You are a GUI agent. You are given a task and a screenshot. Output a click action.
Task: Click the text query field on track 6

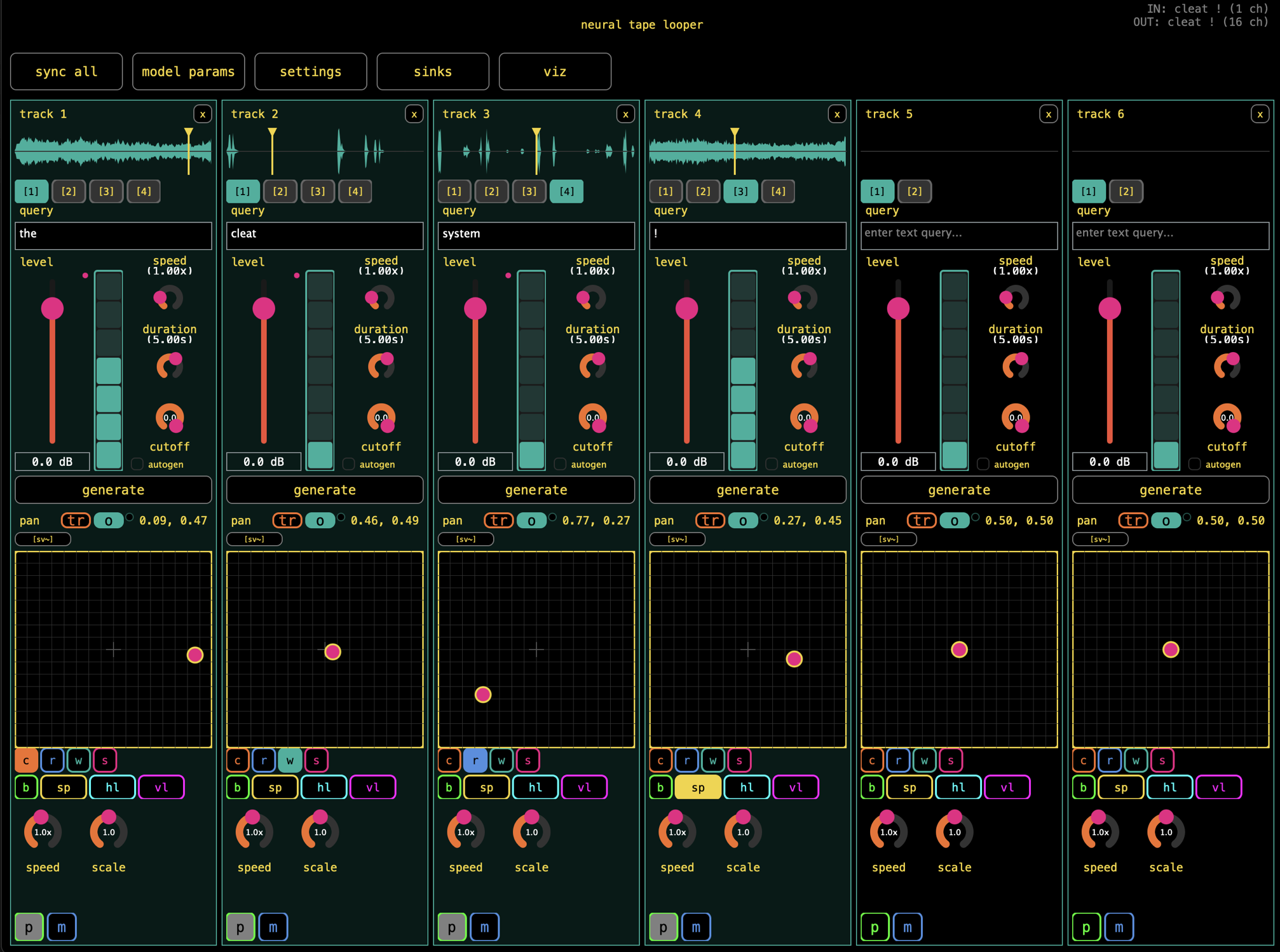click(x=1170, y=235)
